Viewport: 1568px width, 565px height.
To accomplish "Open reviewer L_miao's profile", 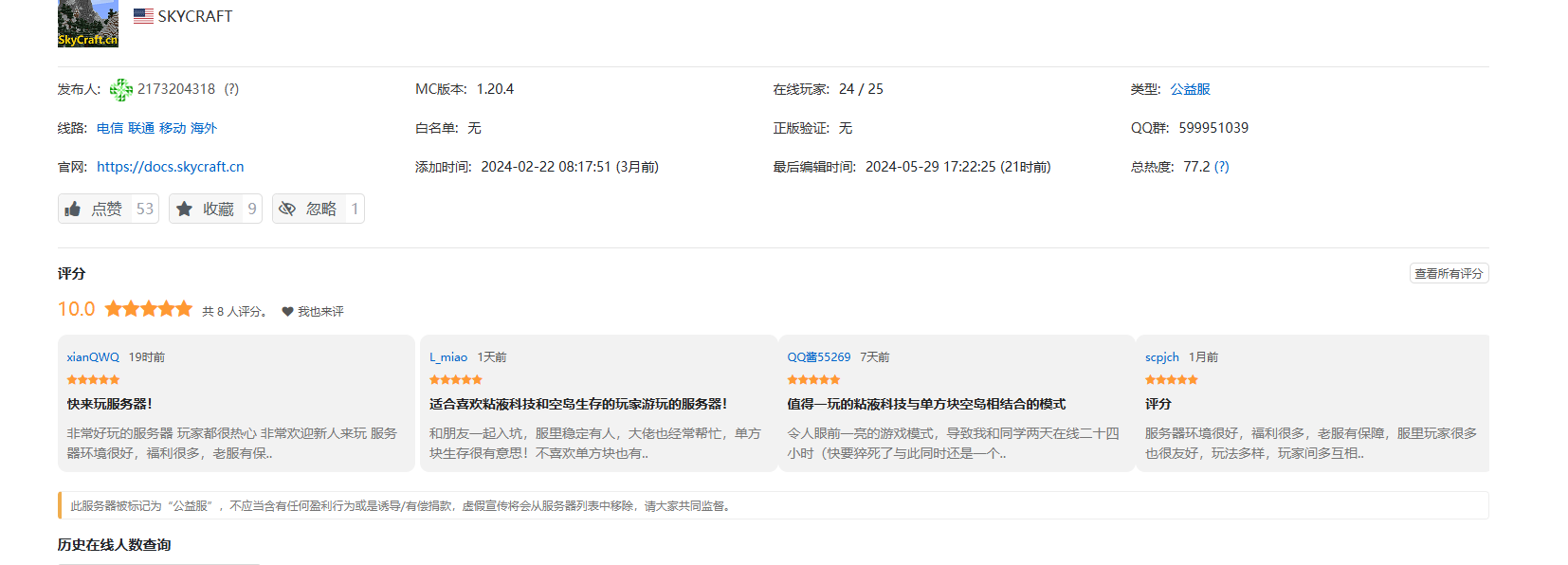I will pos(448,357).
